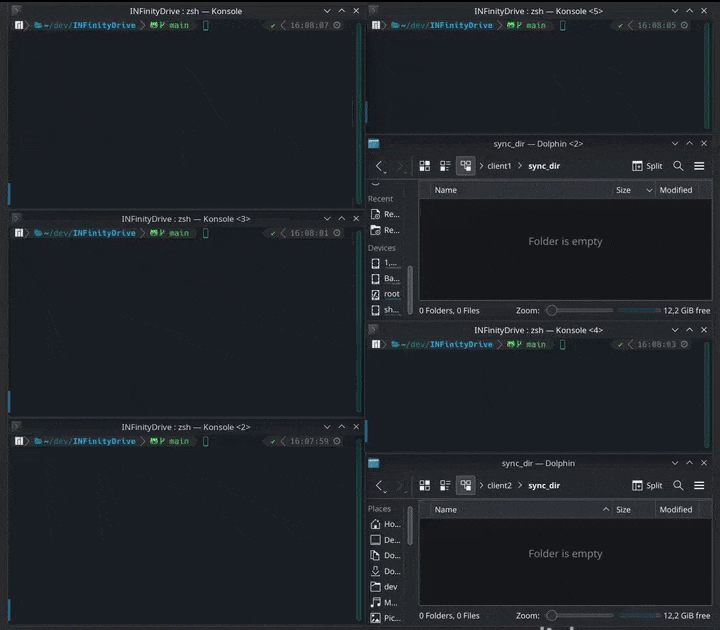Minimize the Dolphin <2> window
Screen dimensions: 720x630
(x=675, y=143)
